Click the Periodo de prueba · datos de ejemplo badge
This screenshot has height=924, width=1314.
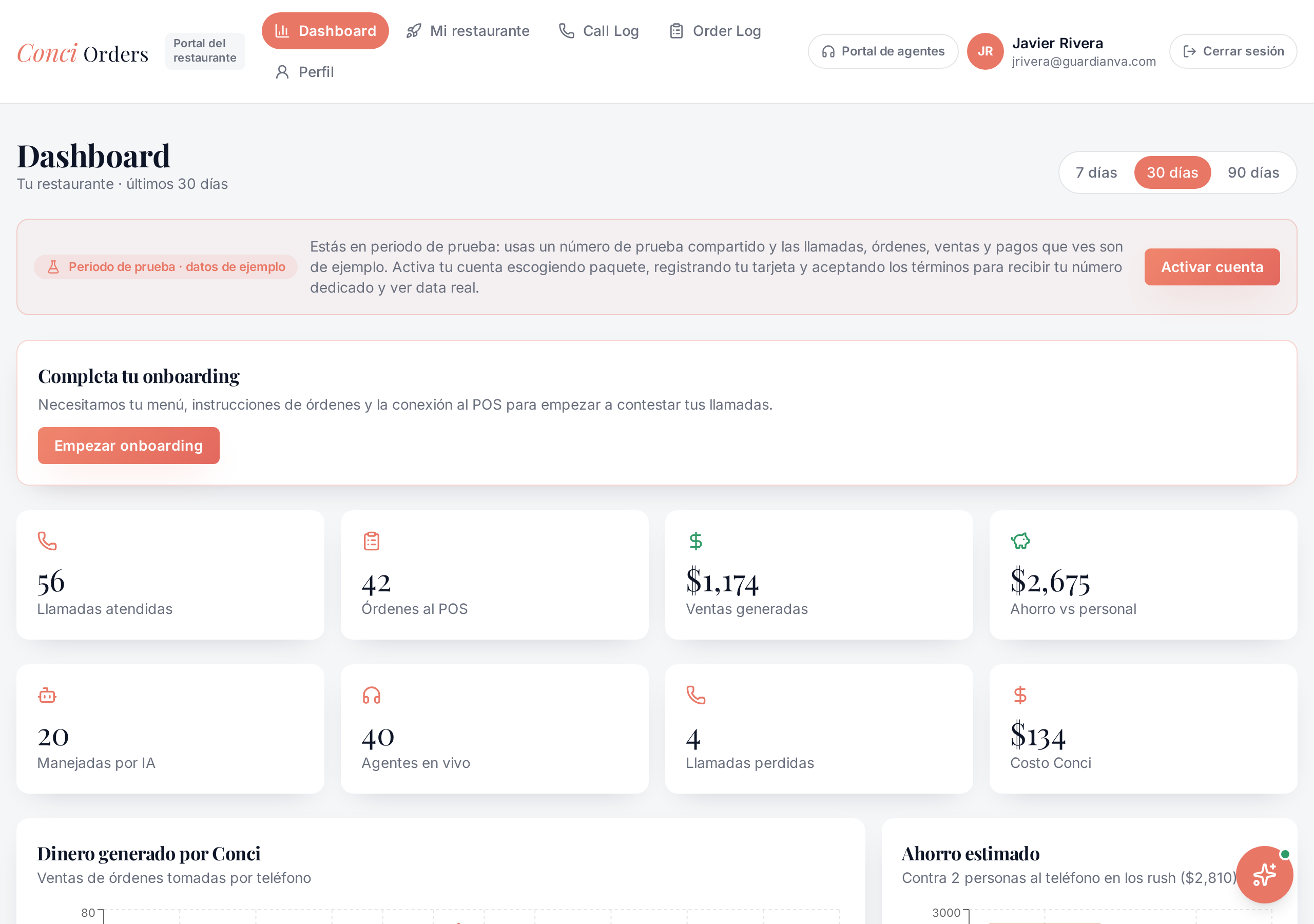165,267
